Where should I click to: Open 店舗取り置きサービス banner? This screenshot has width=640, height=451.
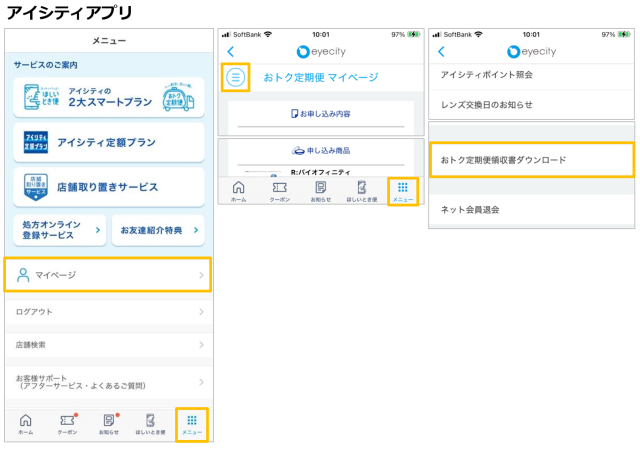(109, 187)
